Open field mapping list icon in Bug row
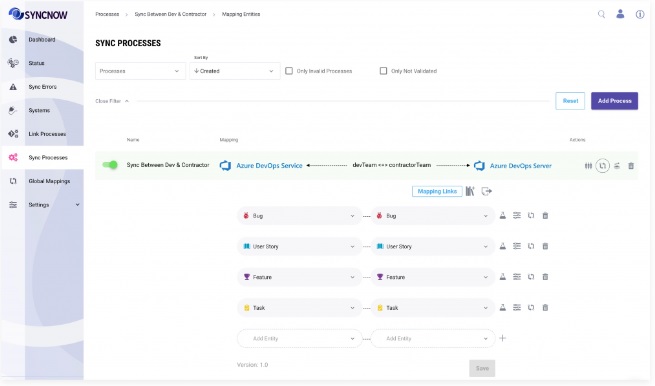This screenshot has height=386, width=655. pos(517,216)
